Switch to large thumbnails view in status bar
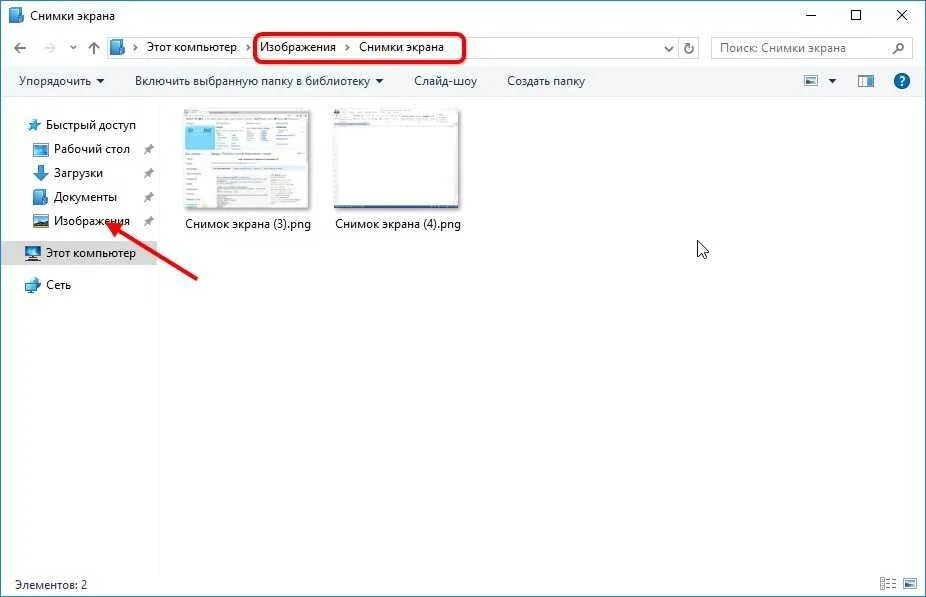The image size is (926, 597). [910, 584]
